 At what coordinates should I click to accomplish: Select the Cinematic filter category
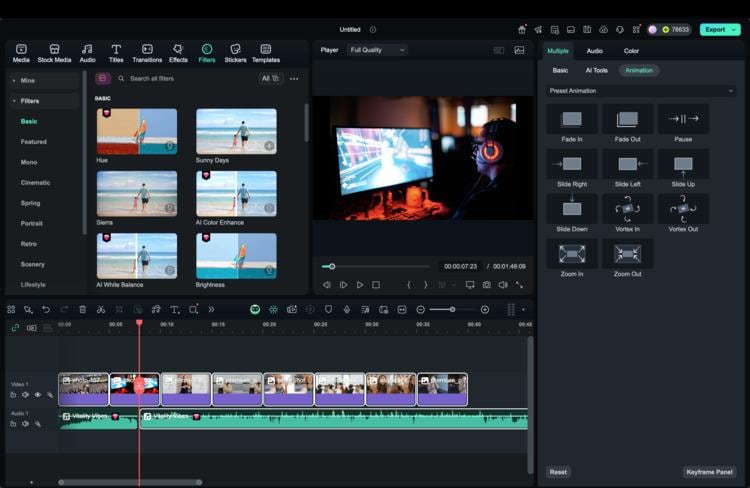point(35,183)
